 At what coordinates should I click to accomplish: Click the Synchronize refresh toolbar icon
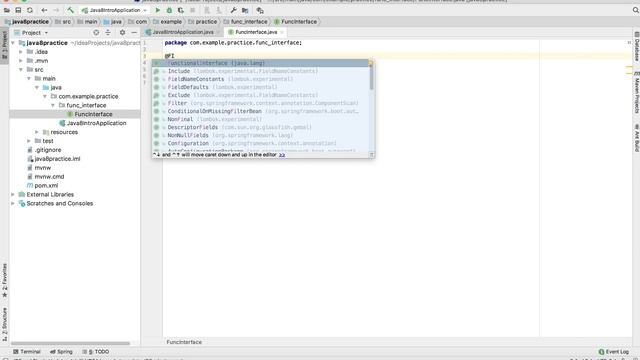(x=30, y=10)
